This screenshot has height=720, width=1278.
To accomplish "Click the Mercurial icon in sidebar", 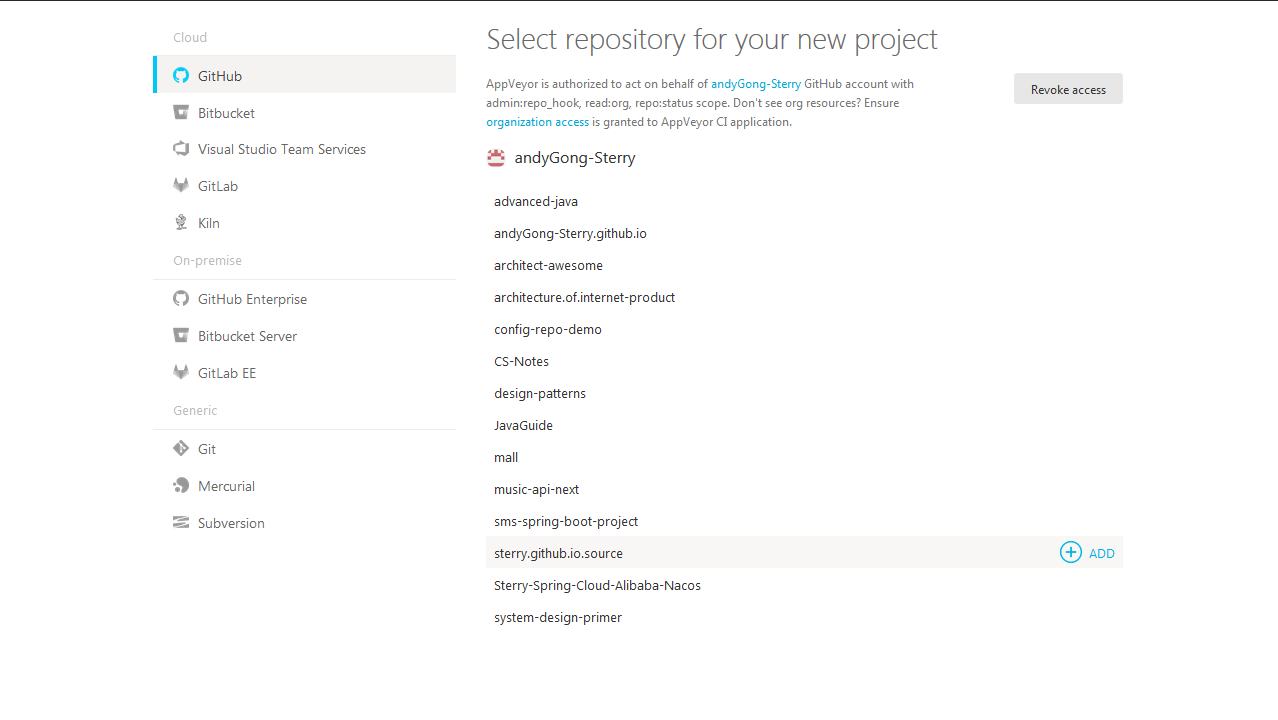I will (181, 485).
